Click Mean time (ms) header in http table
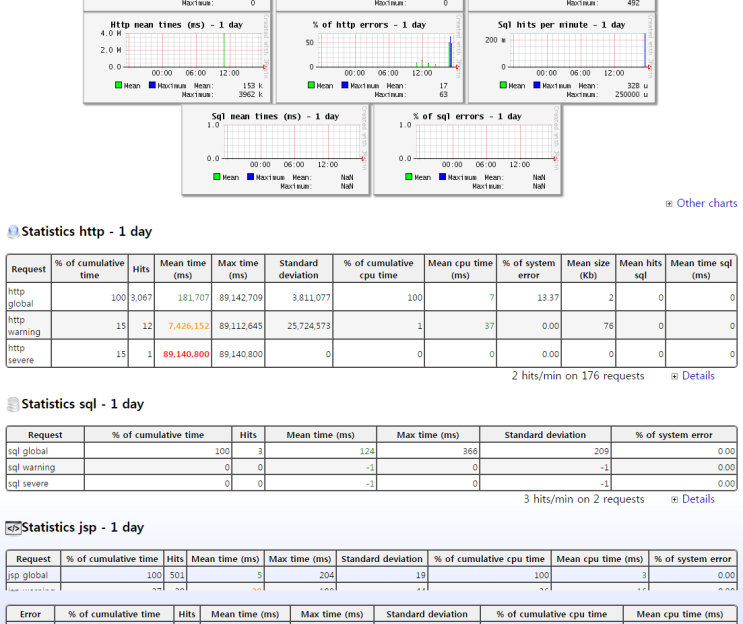Viewport: 743px width, 624px height. pos(183,269)
